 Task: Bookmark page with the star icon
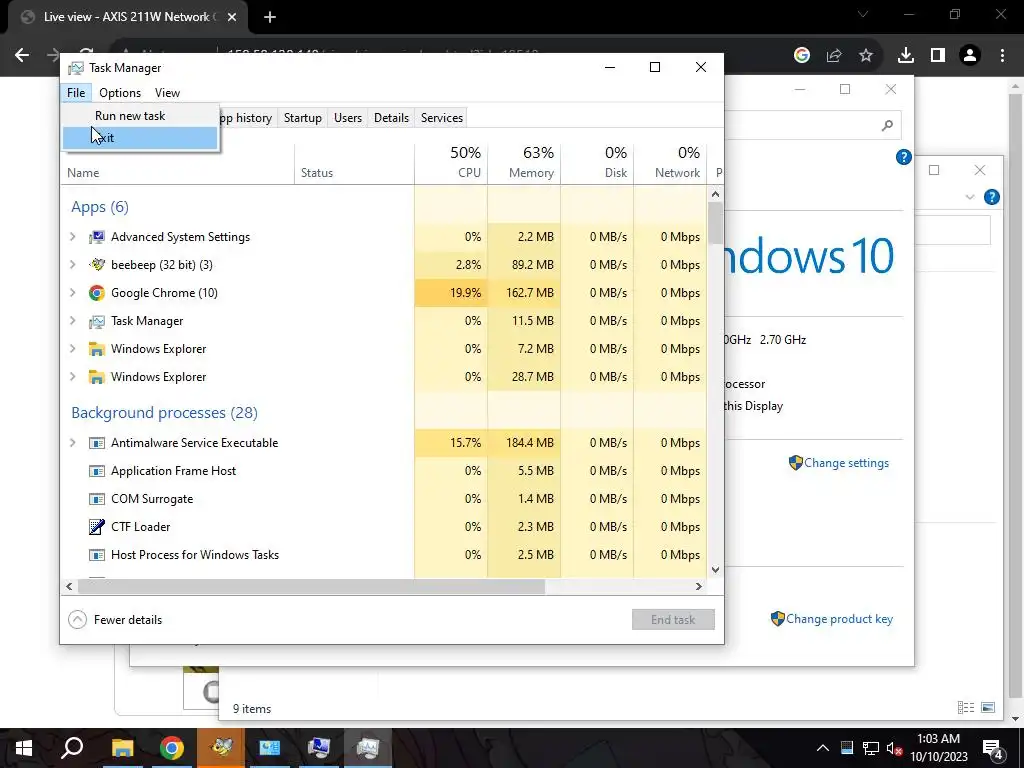tap(866, 56)
